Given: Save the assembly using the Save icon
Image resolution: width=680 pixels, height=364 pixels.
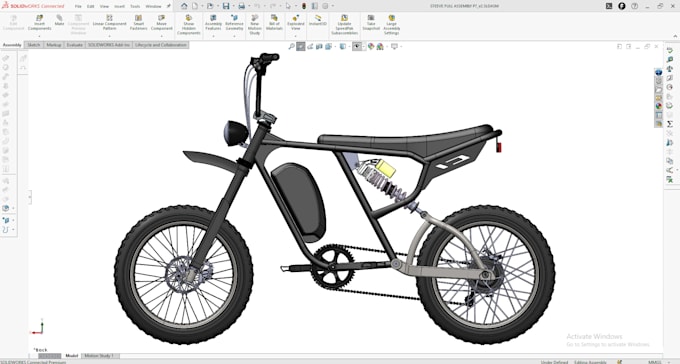Looking at the screenshot, I should (x=226, y=6).
